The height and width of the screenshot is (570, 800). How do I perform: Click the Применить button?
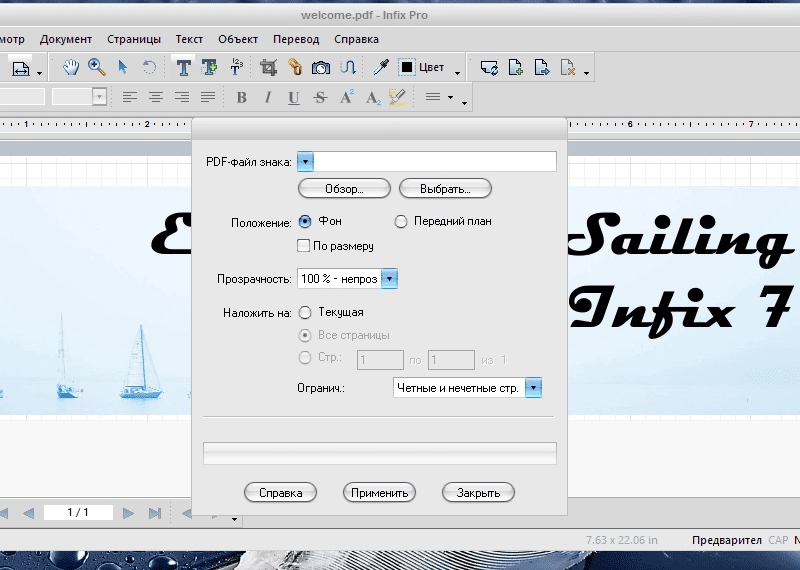click(x=380, y=493)
